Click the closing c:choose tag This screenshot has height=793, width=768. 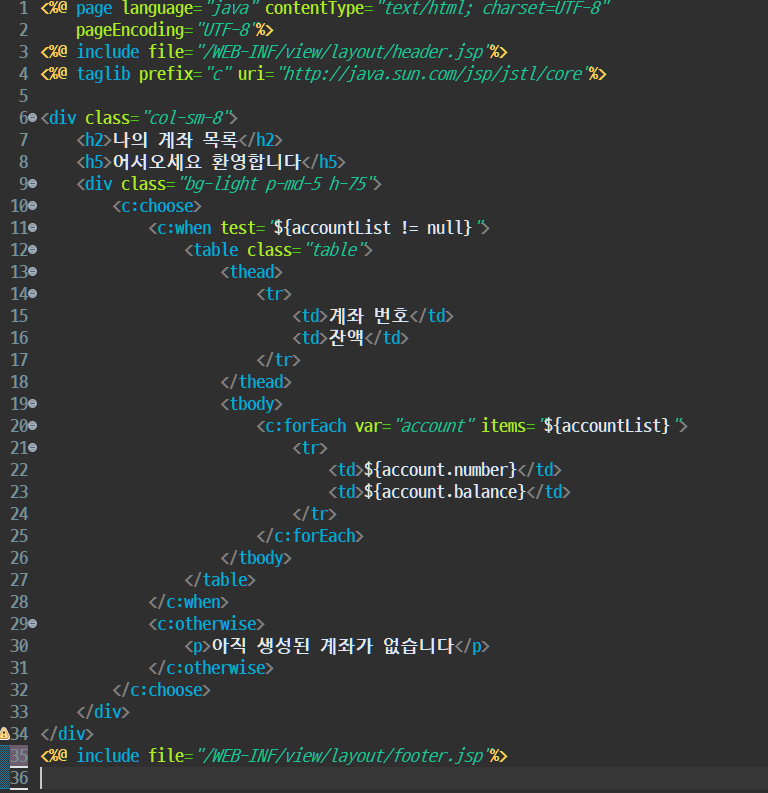click(x=162, y=690)
